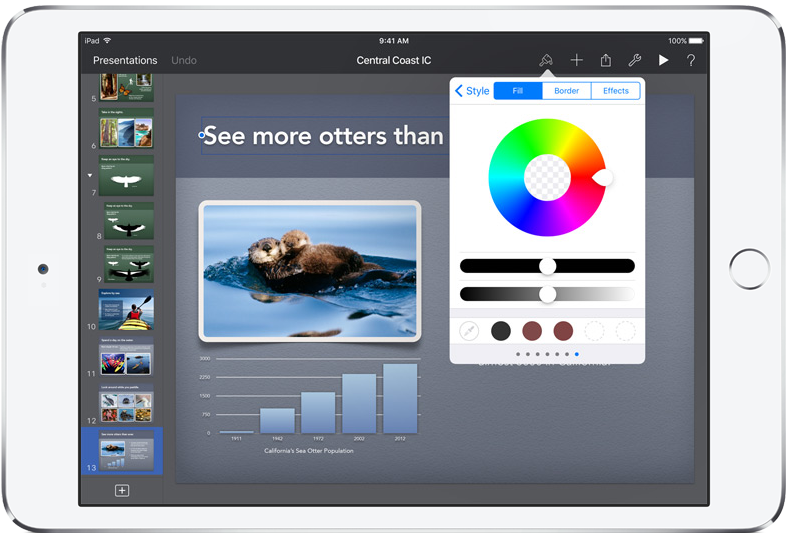Switch to the Border tab

pyautogui.click(x=566, y=91)
